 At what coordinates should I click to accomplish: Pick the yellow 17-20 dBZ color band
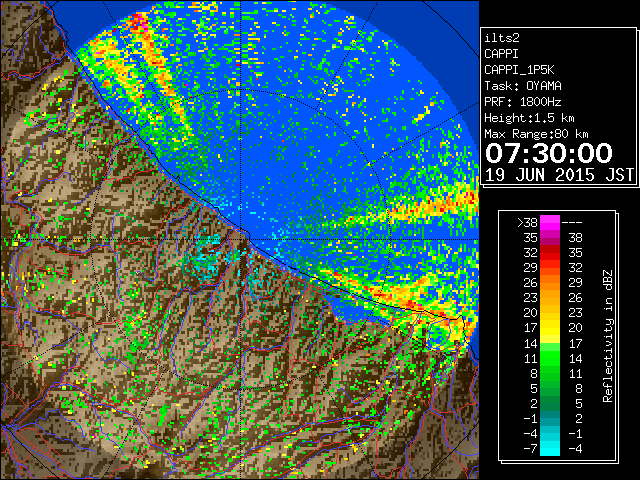(550, 328)
